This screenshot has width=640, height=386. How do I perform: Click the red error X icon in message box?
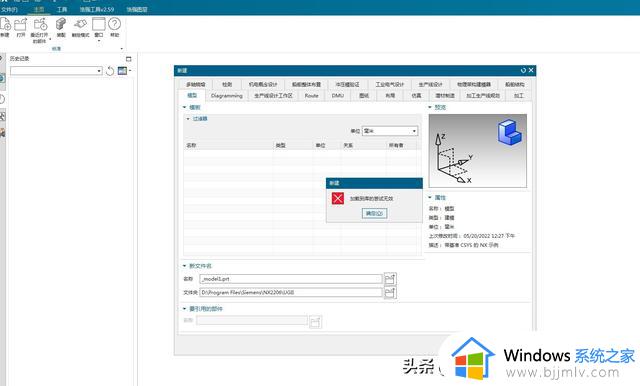point(338,198)
